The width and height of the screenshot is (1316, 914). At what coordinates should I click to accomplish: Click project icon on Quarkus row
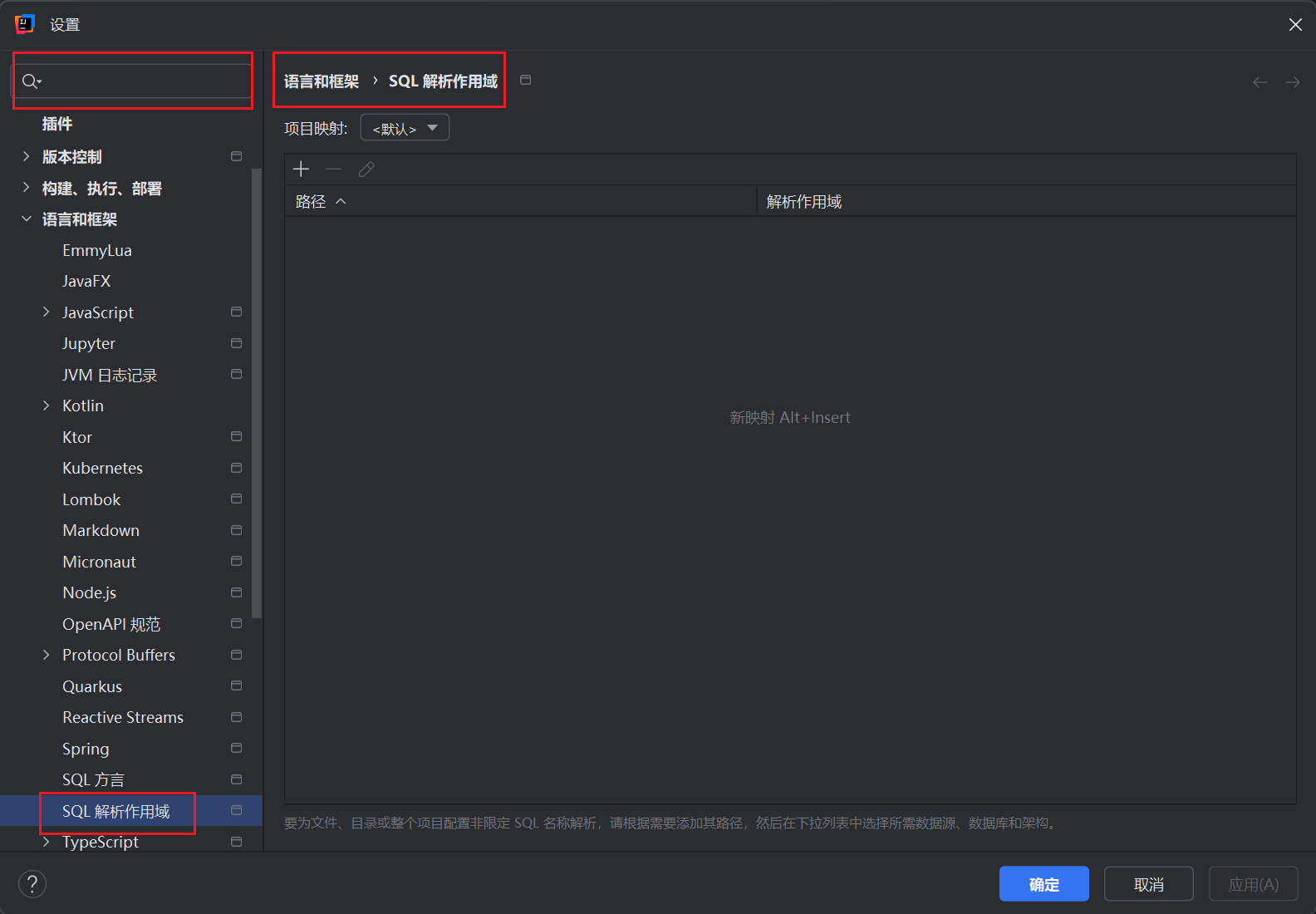[237, 685]
